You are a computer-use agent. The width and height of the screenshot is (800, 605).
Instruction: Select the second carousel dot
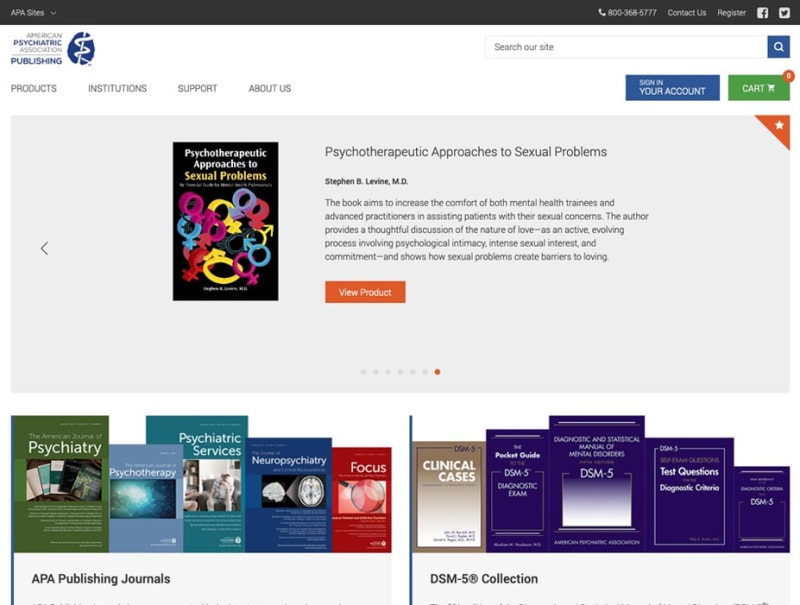376,372
